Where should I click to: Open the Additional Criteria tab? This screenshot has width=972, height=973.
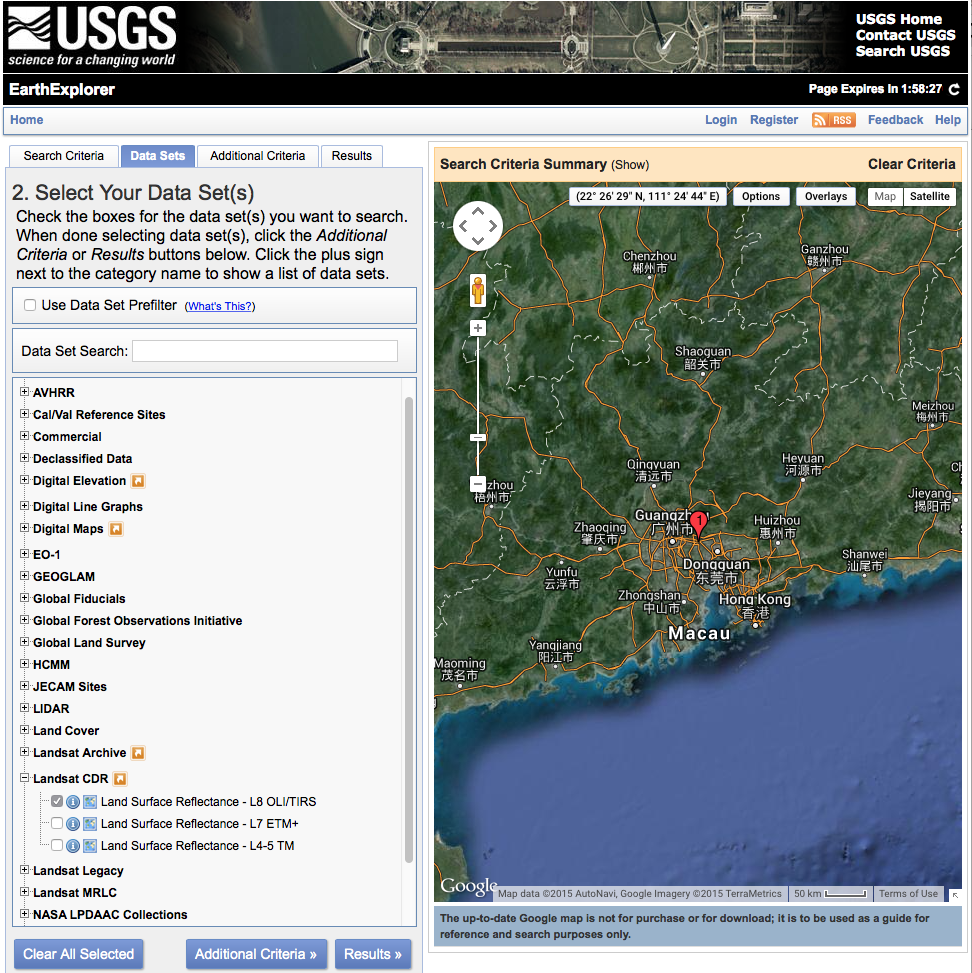pyautogui.click(x=258, y=156)
